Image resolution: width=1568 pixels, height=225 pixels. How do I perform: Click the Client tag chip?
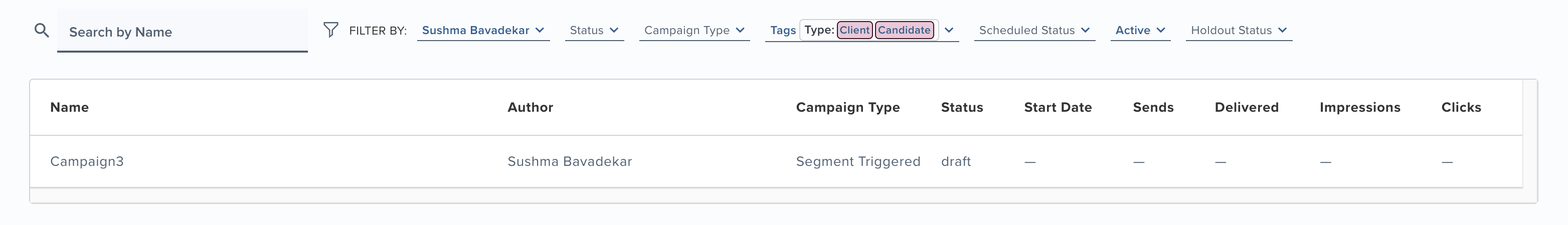point(854,30)
